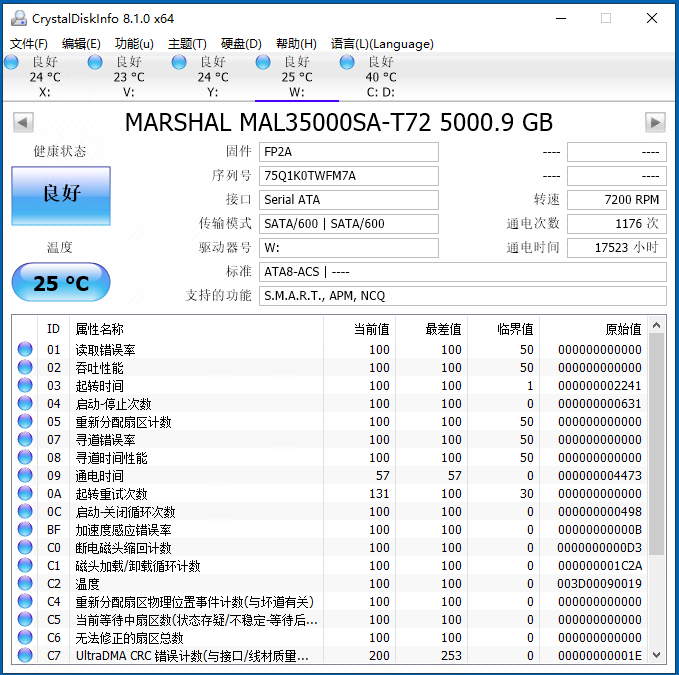The image size is (679, 675).
Task: Click status orb for C1 磁头加载/卸载循环计数
Action: coord(25,565)
